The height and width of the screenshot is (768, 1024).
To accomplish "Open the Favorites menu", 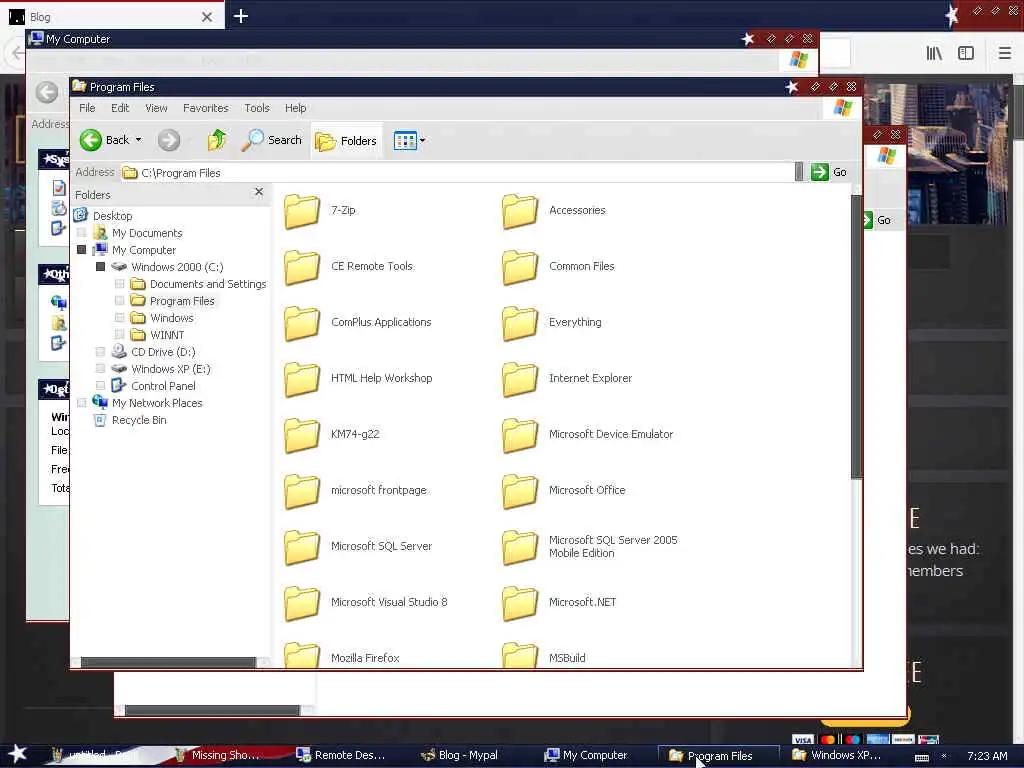I will [x=206, y=108].
